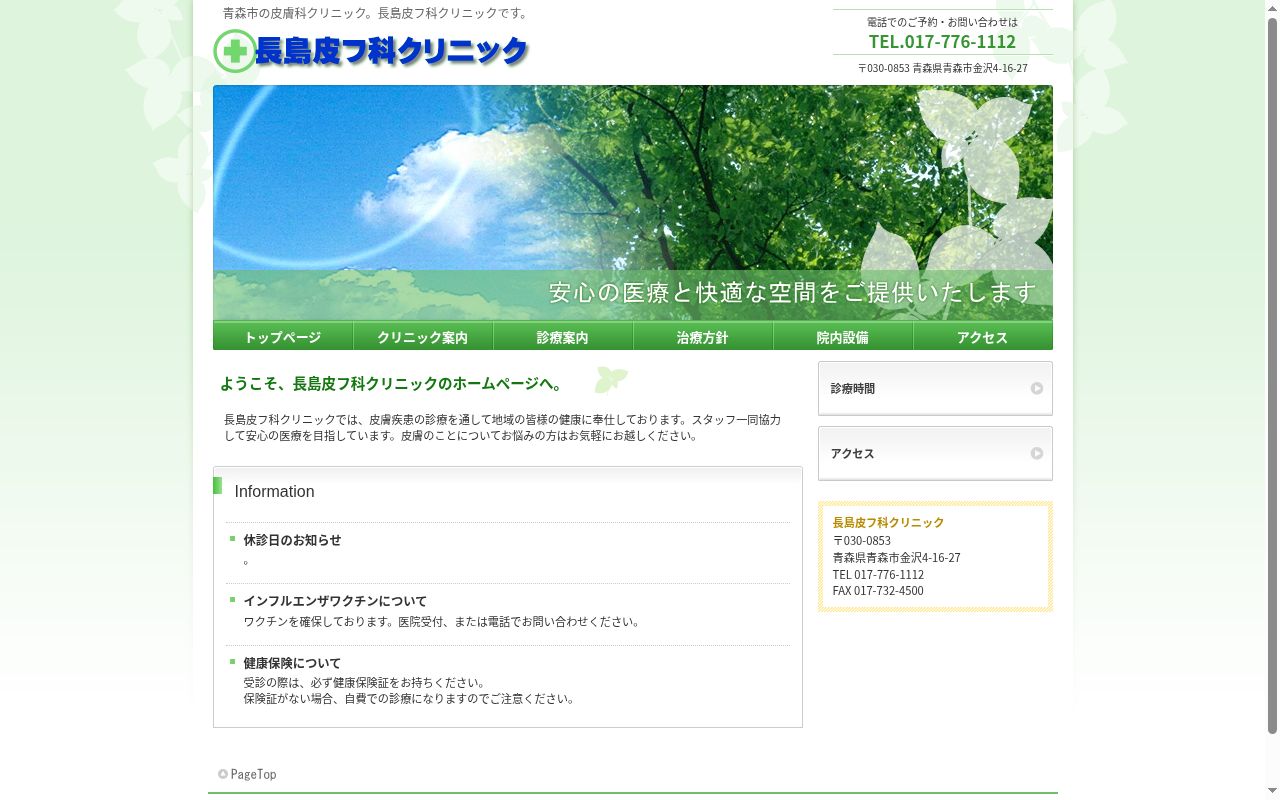The height and width of the screenshot is (800, 1280).
Task: Go to the 診療案内 menu item
Action: 563,336
